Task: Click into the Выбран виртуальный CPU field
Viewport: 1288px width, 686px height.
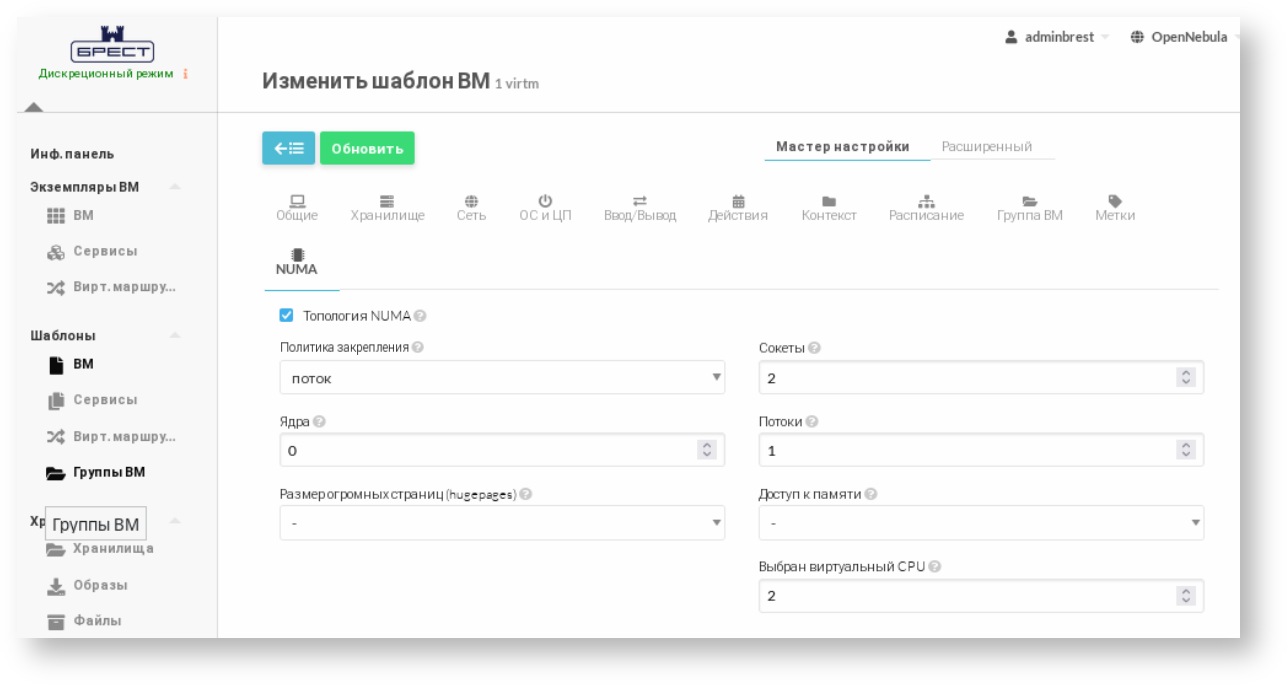Action: click(x=981, y=596)
